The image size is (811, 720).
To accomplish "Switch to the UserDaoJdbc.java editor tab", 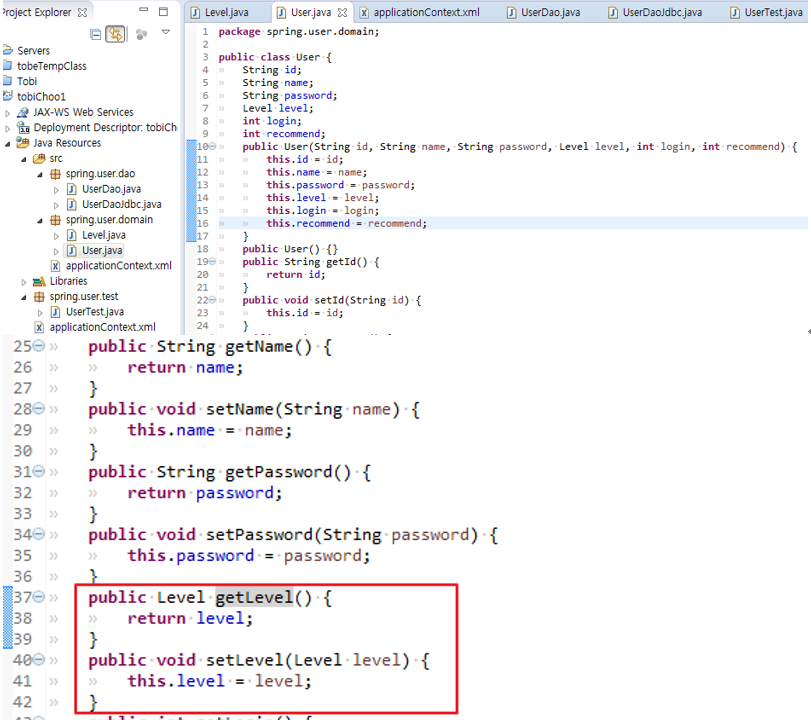I will (655, 12).
